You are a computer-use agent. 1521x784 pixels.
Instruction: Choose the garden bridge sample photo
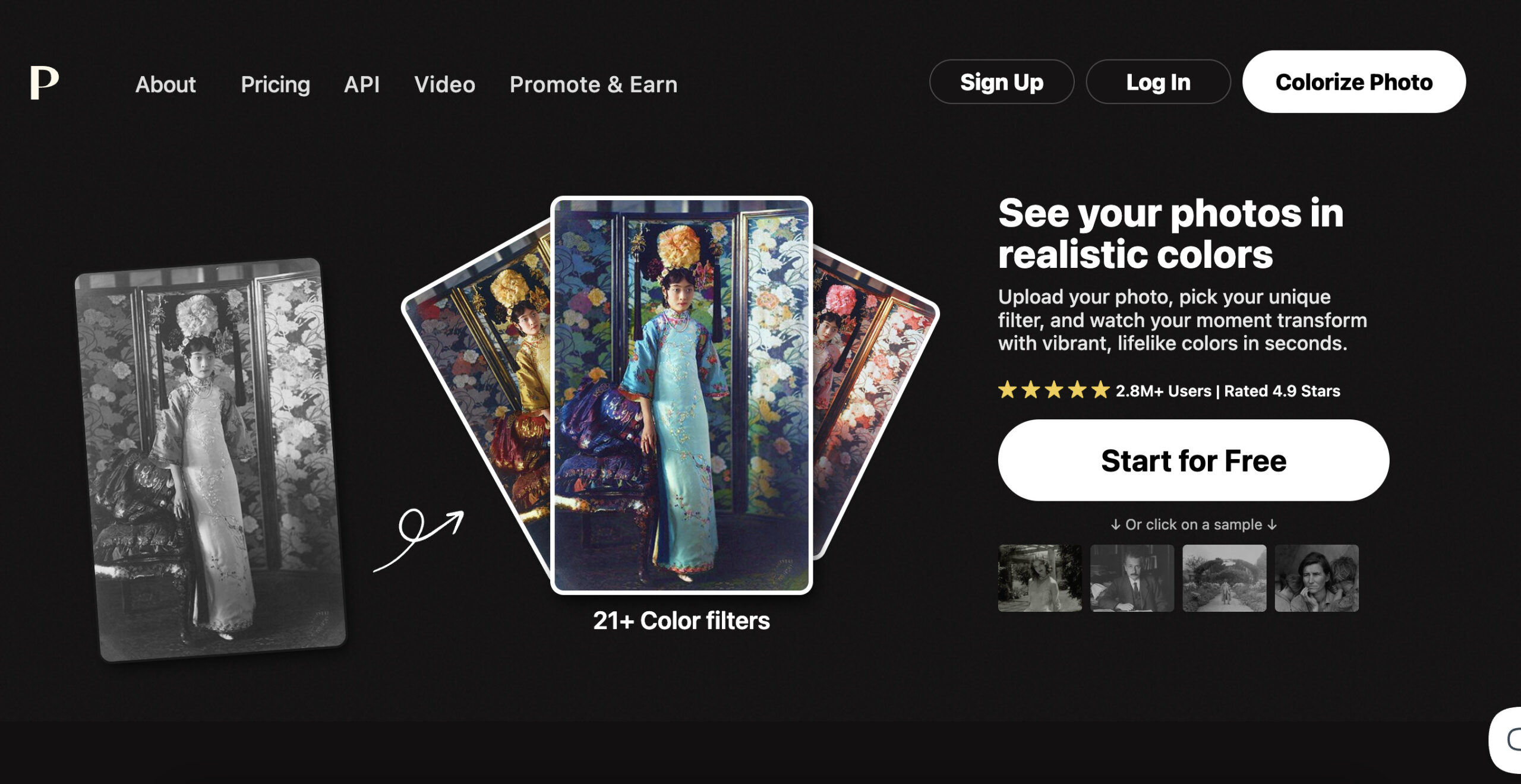click(1224, 578)
